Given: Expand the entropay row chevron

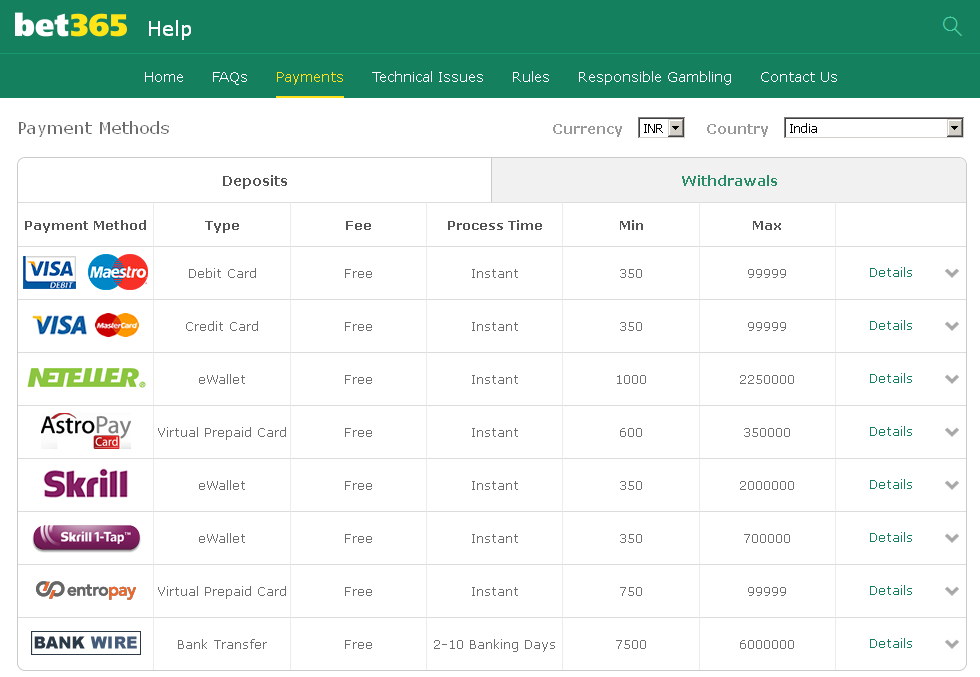Looking at the screenshot, I should [x=952, y=591].
